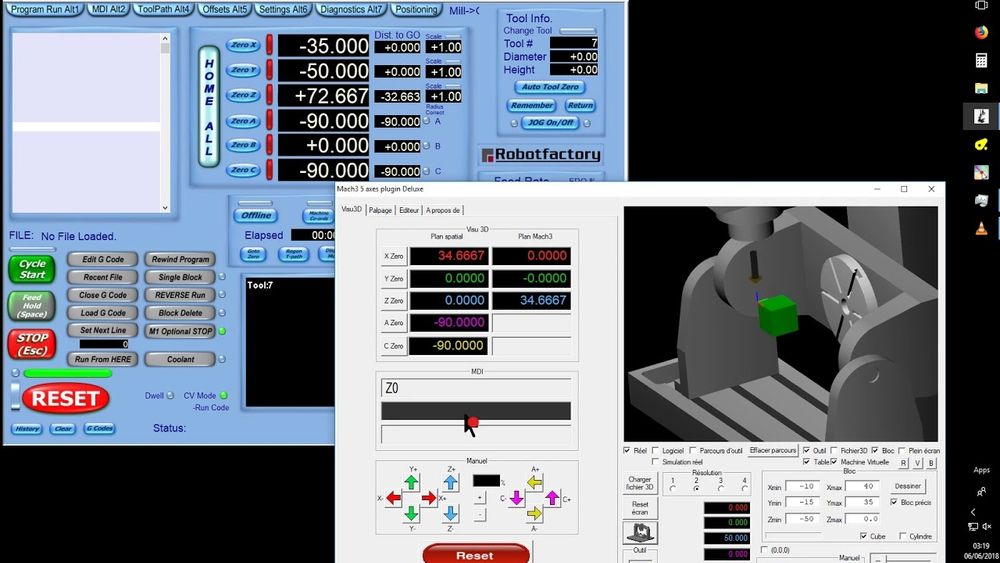1000x563 pixels.
Task: Click the Zero B button in Mach3
Action: pyautogui.click(x=244, y=145)
